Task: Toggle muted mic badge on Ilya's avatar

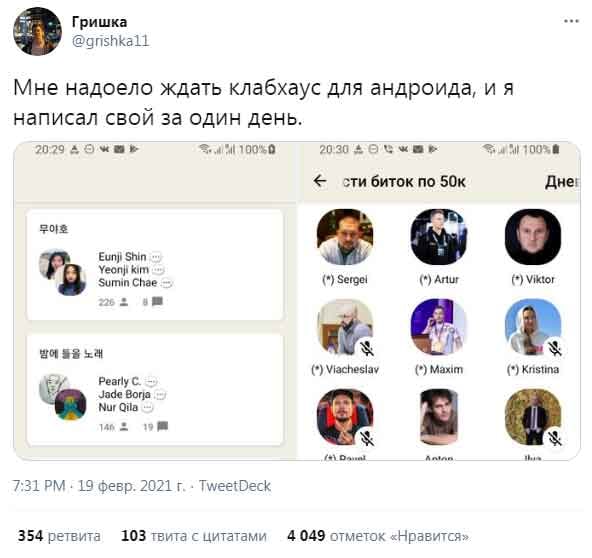Action: [x=554, y=438]
